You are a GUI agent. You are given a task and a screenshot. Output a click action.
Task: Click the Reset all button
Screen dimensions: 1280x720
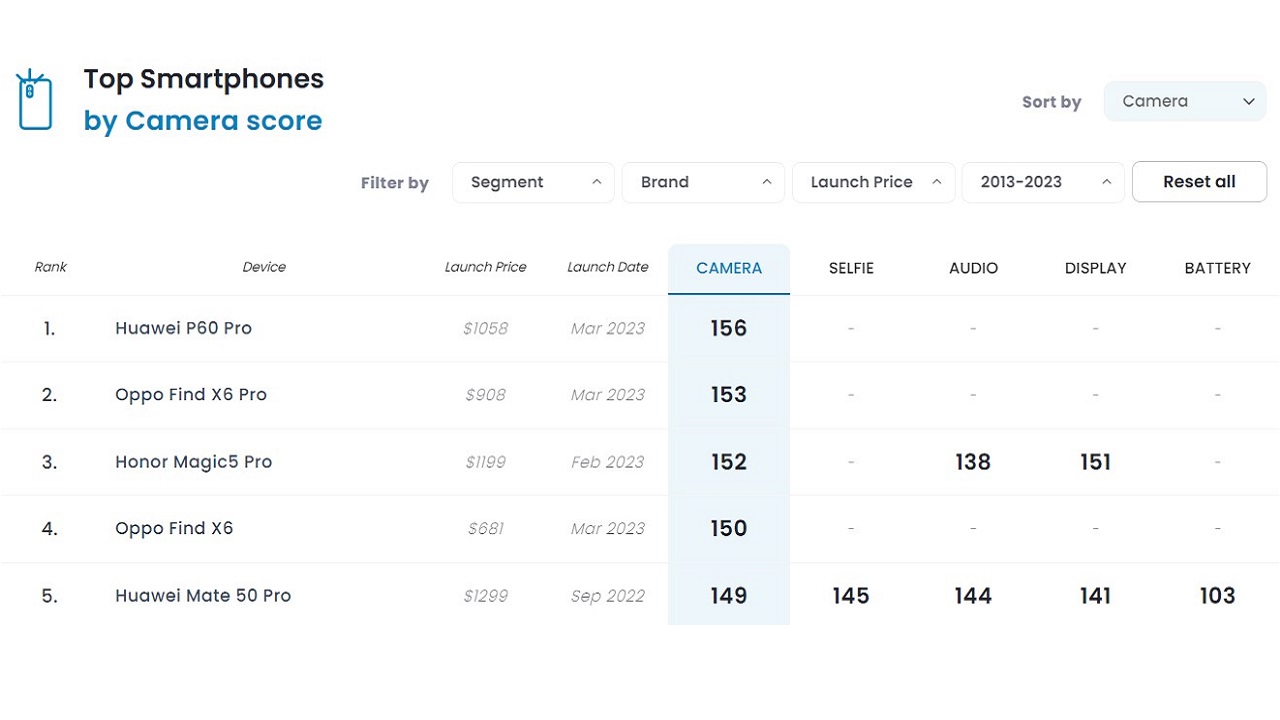1199,182
